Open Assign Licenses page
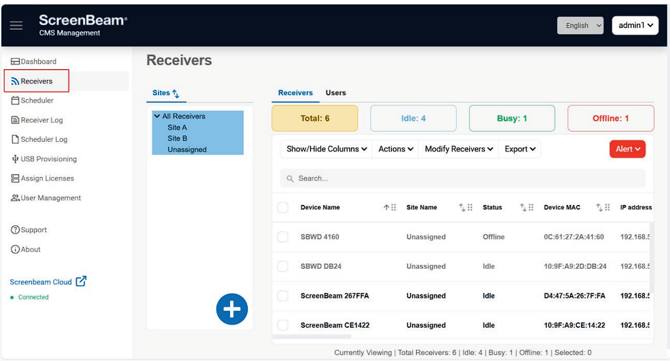This screenshot has height=361, width=670. [42, 178]
